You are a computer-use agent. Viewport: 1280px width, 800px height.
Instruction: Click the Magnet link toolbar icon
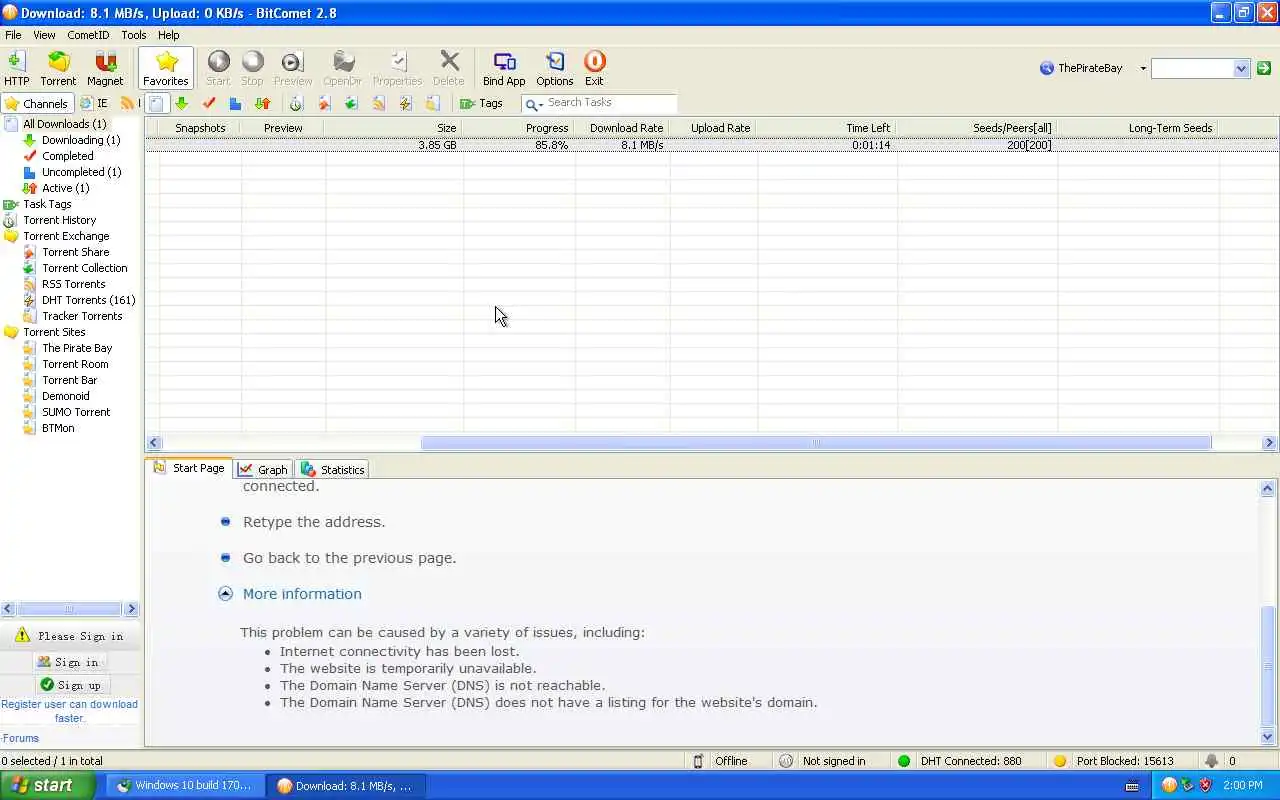click(105, 68)
